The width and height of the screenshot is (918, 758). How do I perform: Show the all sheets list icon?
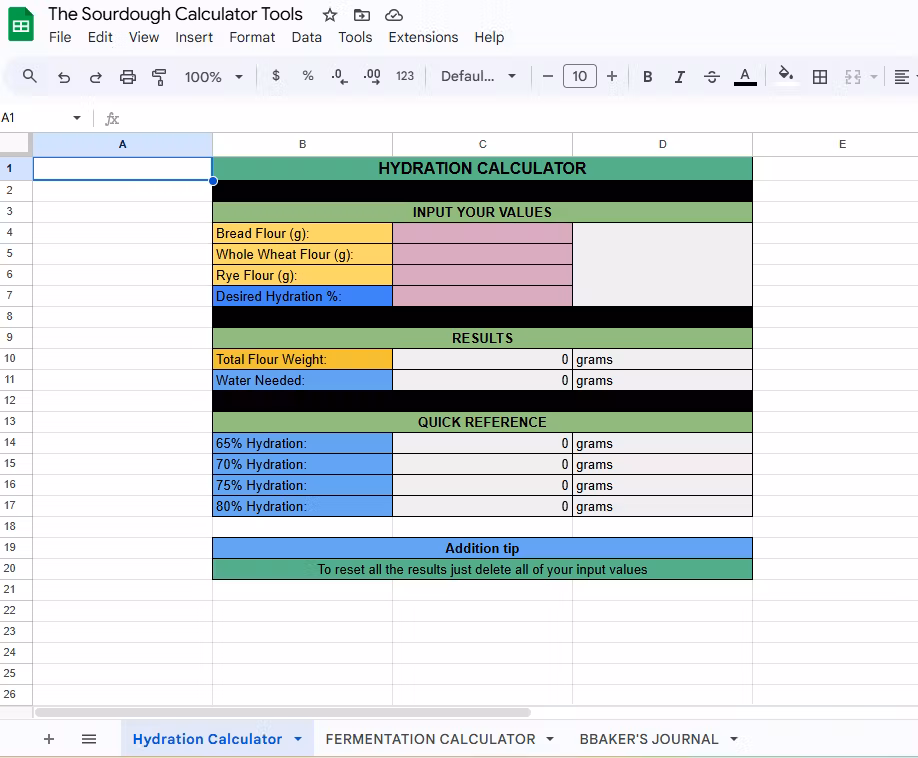click(89, 739)
